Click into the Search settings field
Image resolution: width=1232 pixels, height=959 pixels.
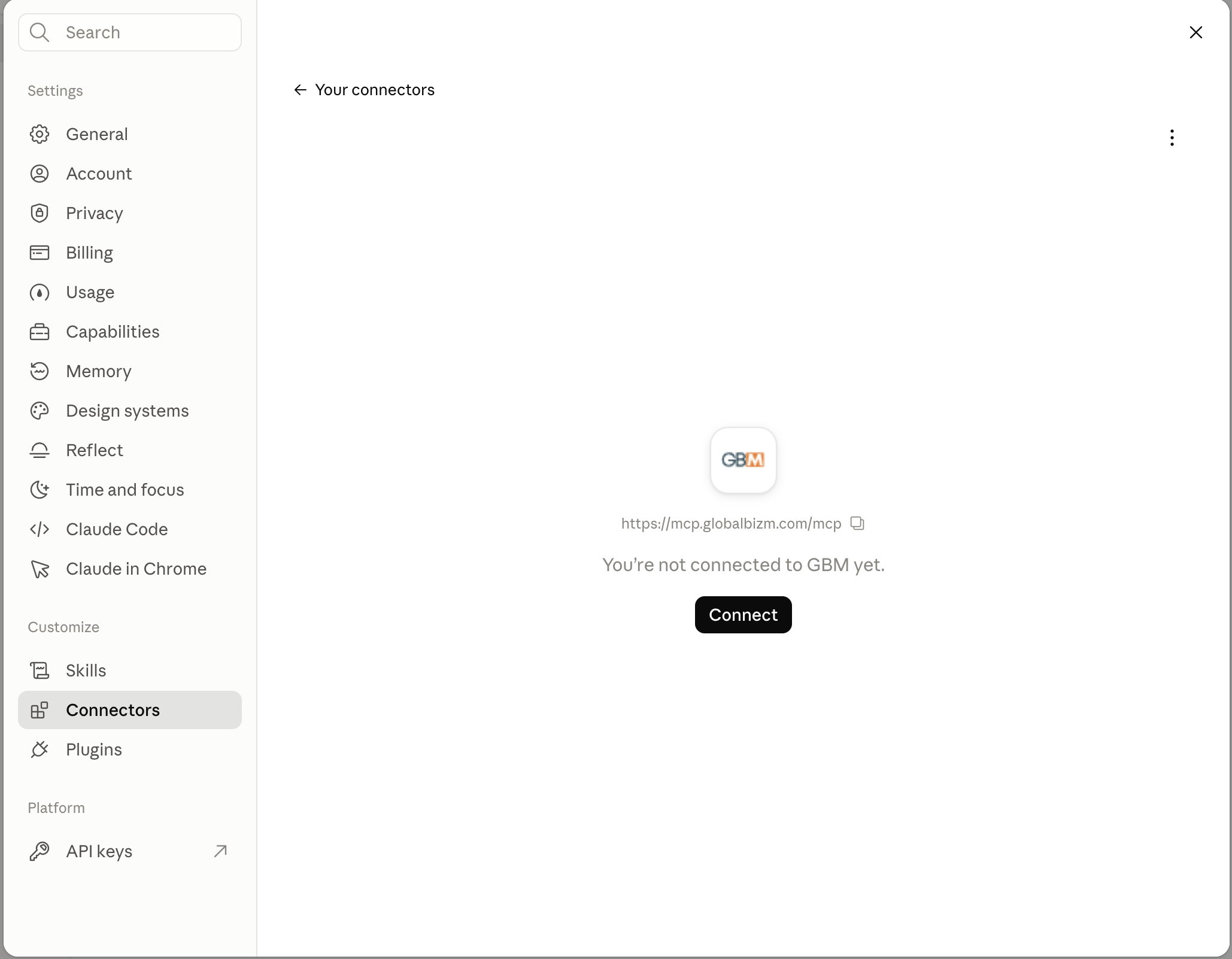pyautogui.click(x=130, y=32)
